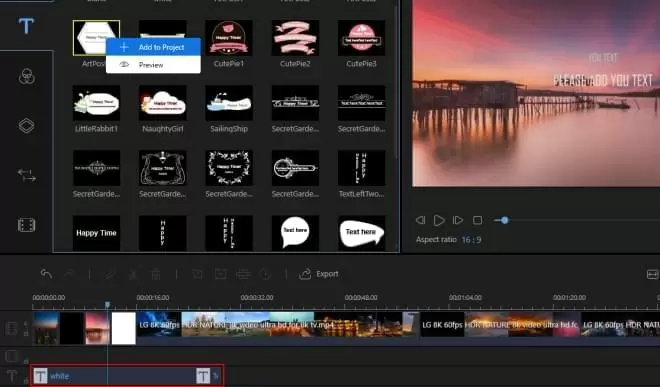The width and height of the screenshot is (660, 387).
Task: Select the CutePie3 text template
Action: click(x=362, y=38)
